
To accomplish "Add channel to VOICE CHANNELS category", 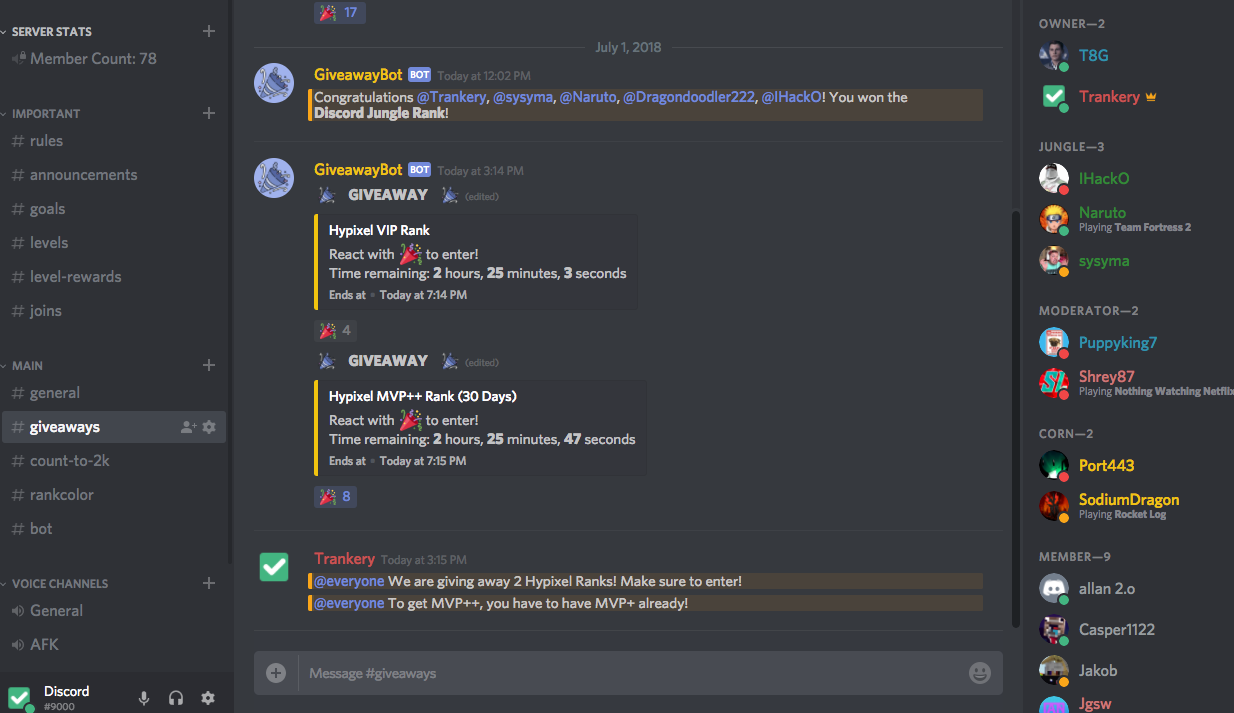I will click(209, 583).
